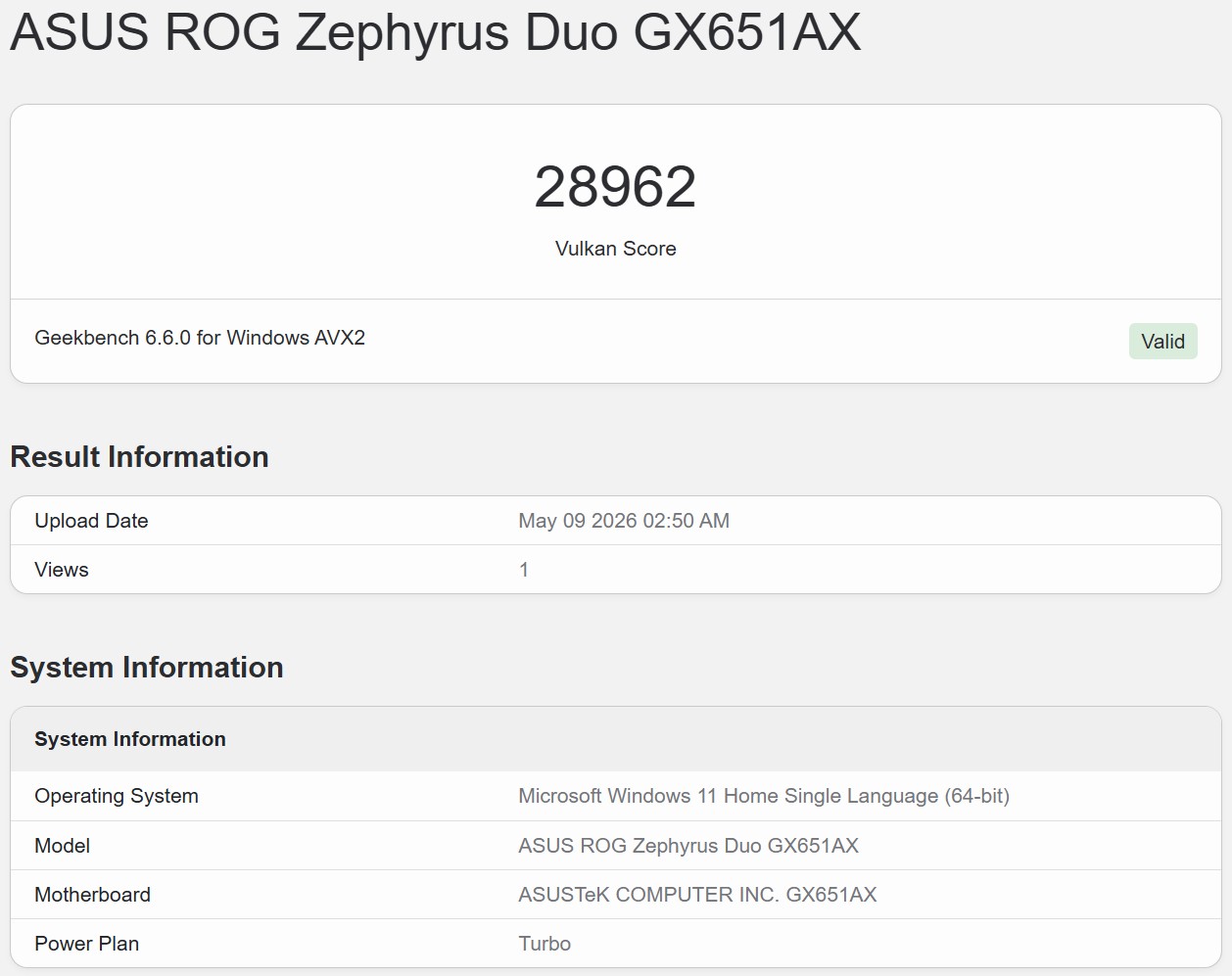Click the Model row label
The width and height of the screenshot is (1232, 976).
click(x=62, y=846)
